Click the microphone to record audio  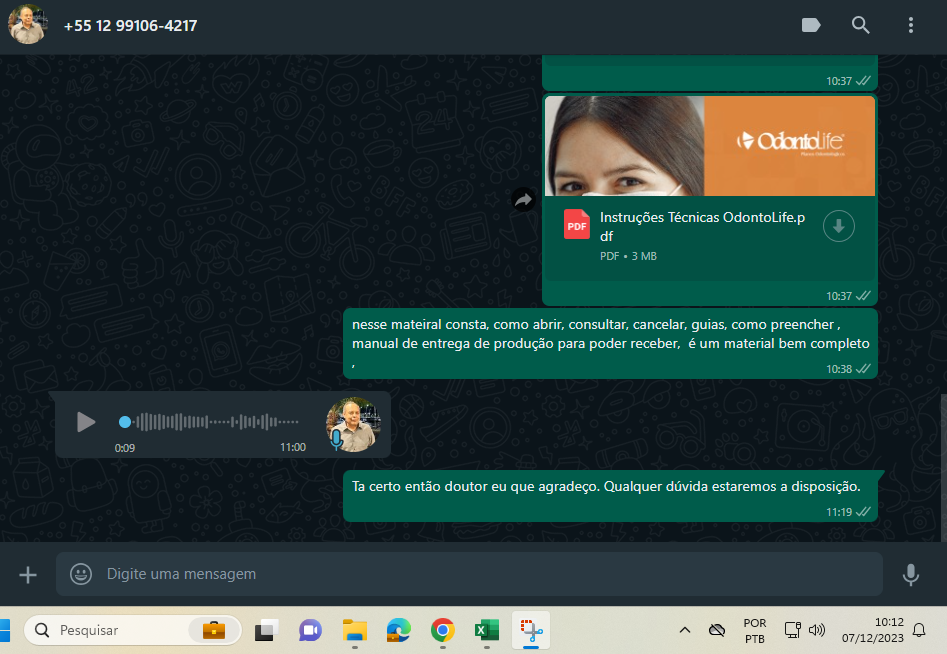tap(910, 574)
